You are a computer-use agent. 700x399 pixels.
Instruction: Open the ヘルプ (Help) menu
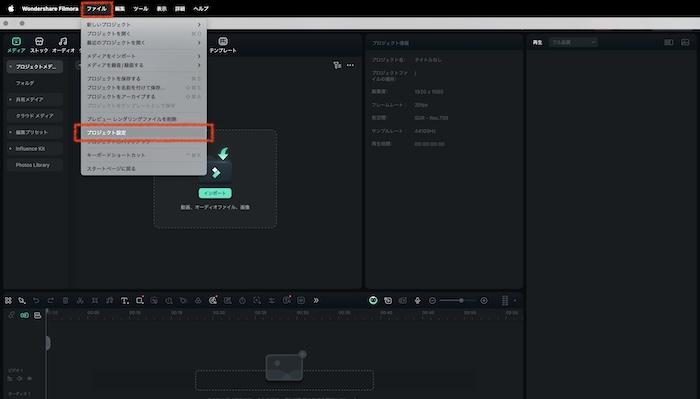(201, 8)
